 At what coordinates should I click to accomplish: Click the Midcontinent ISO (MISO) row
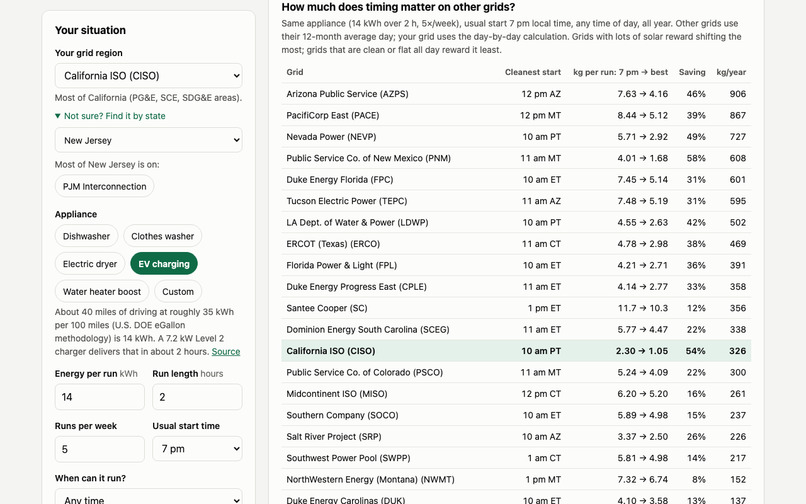click(x=516, y=394)
